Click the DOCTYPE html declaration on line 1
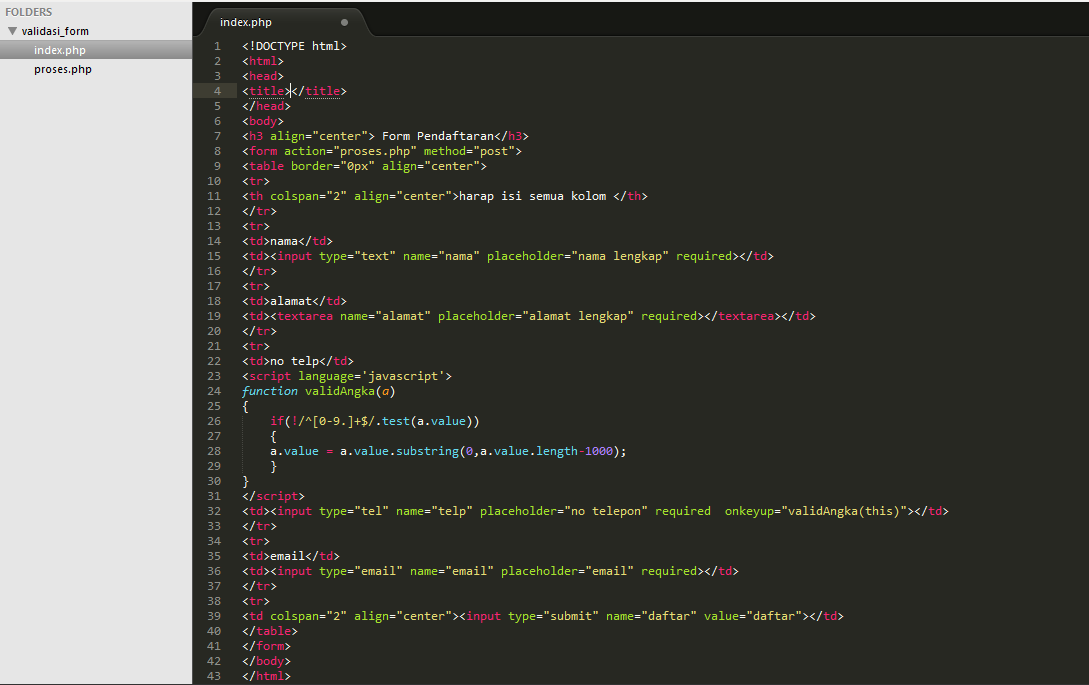1089x685 pixels. click(294, 45)
